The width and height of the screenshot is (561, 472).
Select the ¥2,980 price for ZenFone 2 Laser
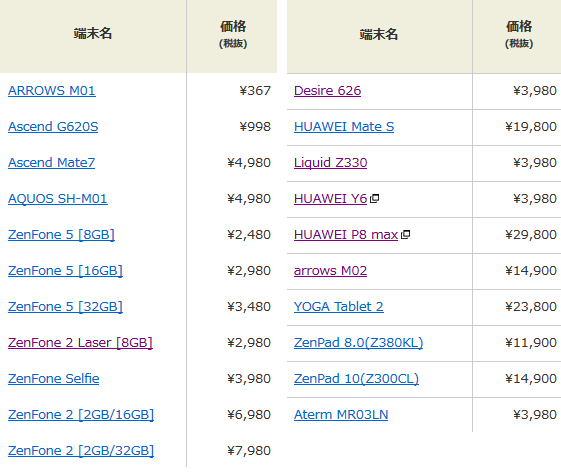click(249, 343)
